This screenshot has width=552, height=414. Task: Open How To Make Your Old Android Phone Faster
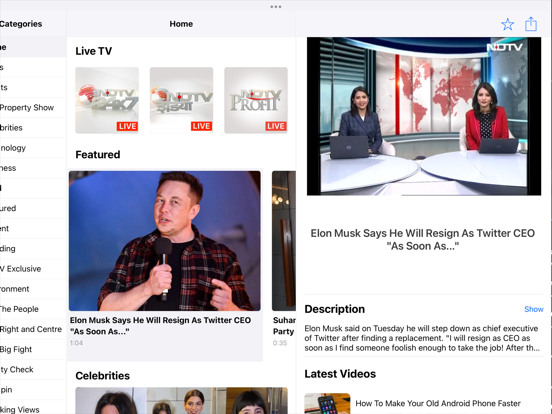point(438,403)
